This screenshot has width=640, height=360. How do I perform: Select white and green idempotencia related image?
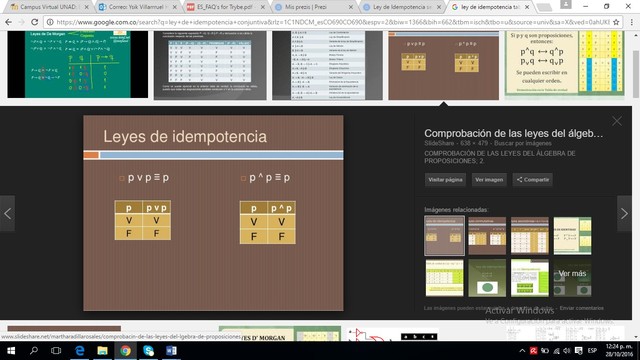pos(529,278)
